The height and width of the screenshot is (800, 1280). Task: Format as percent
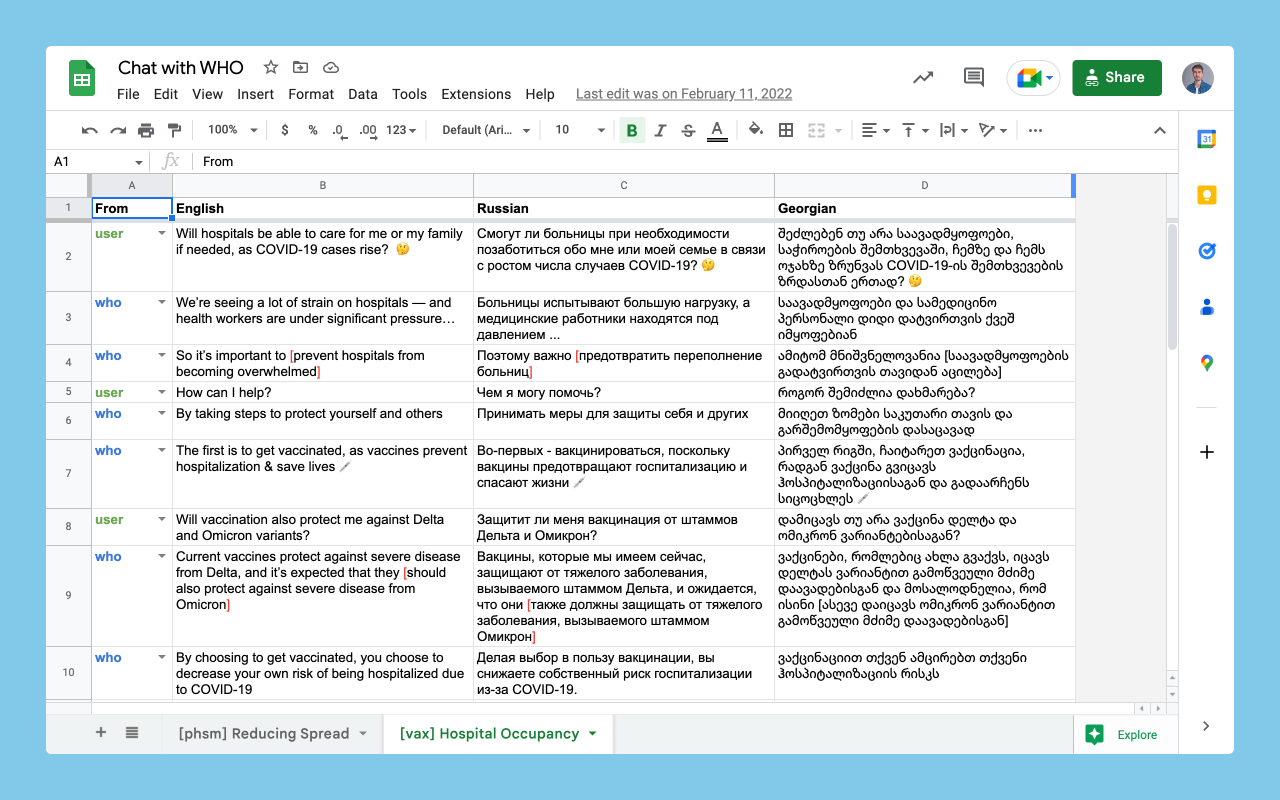pyautogui.click(x=313, y=130)
